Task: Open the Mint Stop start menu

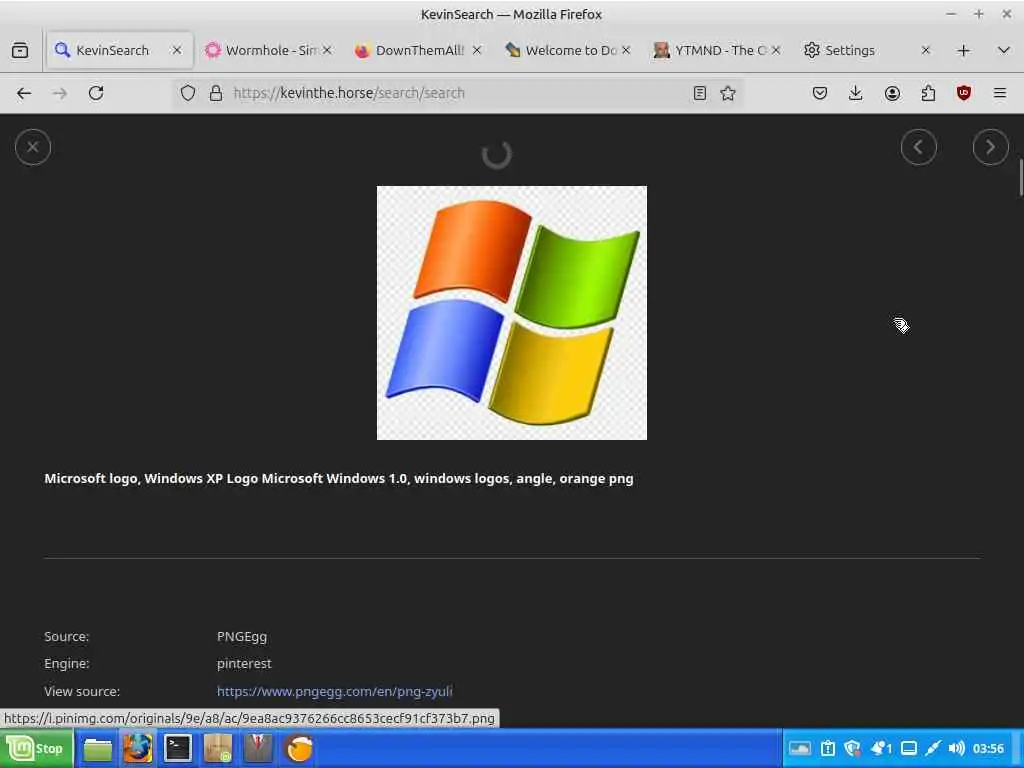Action: click(37, 748)
